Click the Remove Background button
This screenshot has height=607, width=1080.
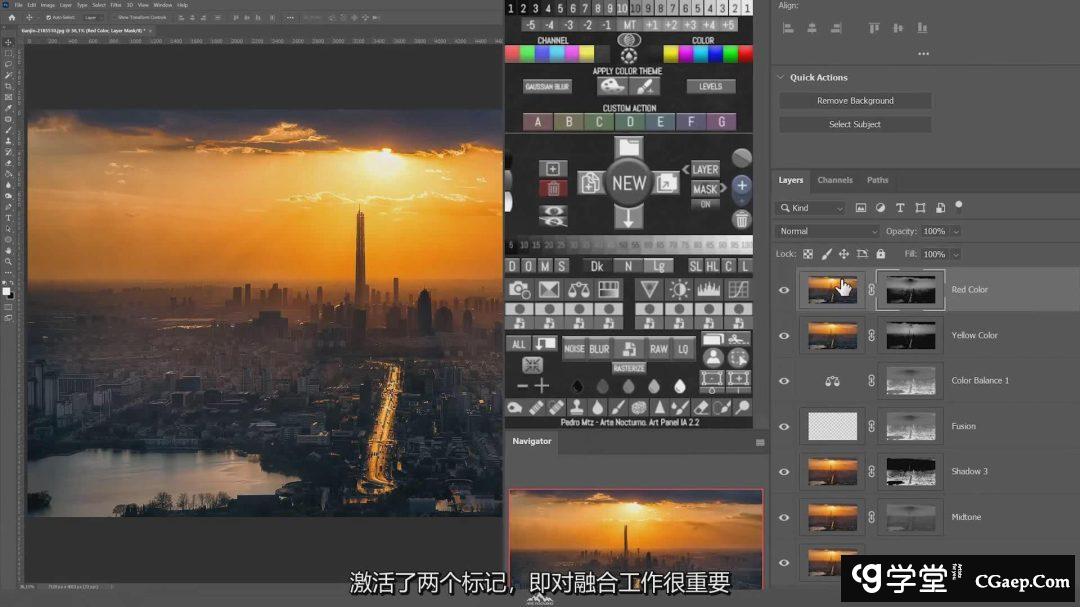coord(855,101)
